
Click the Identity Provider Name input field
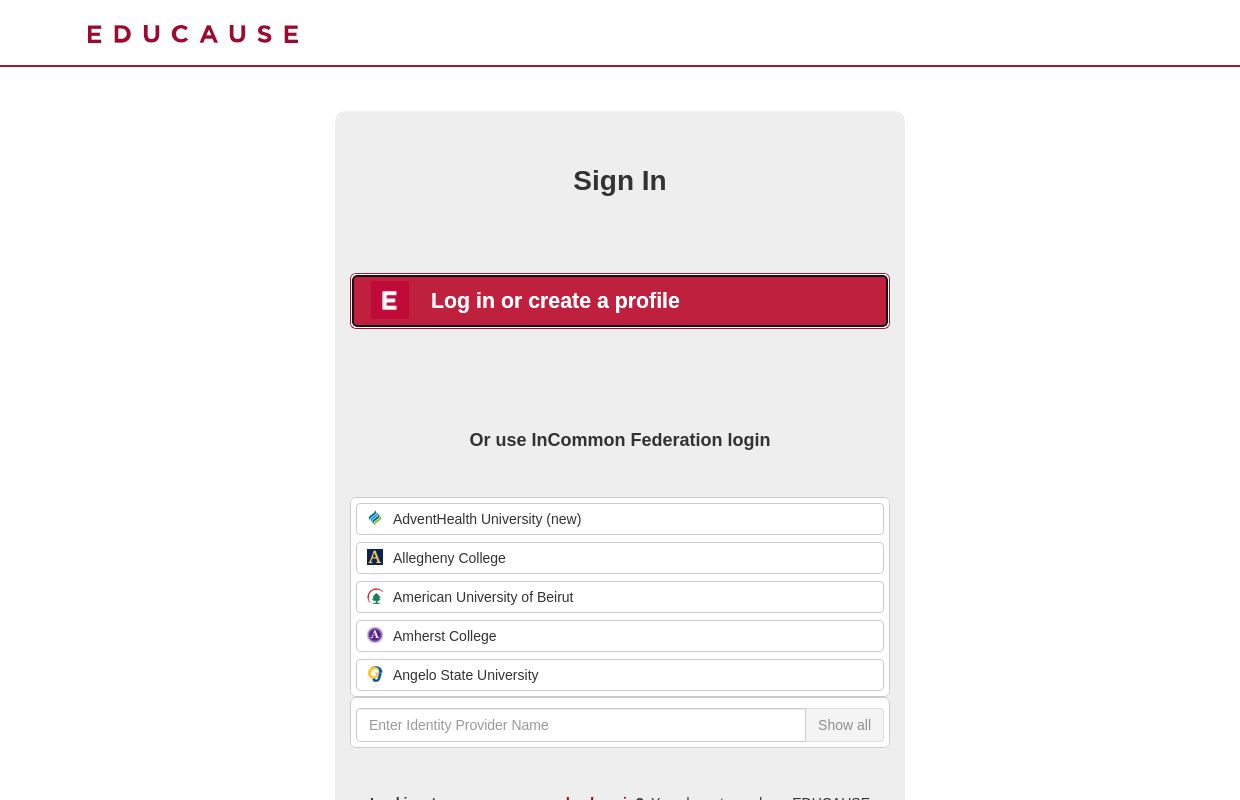(581, 725)
